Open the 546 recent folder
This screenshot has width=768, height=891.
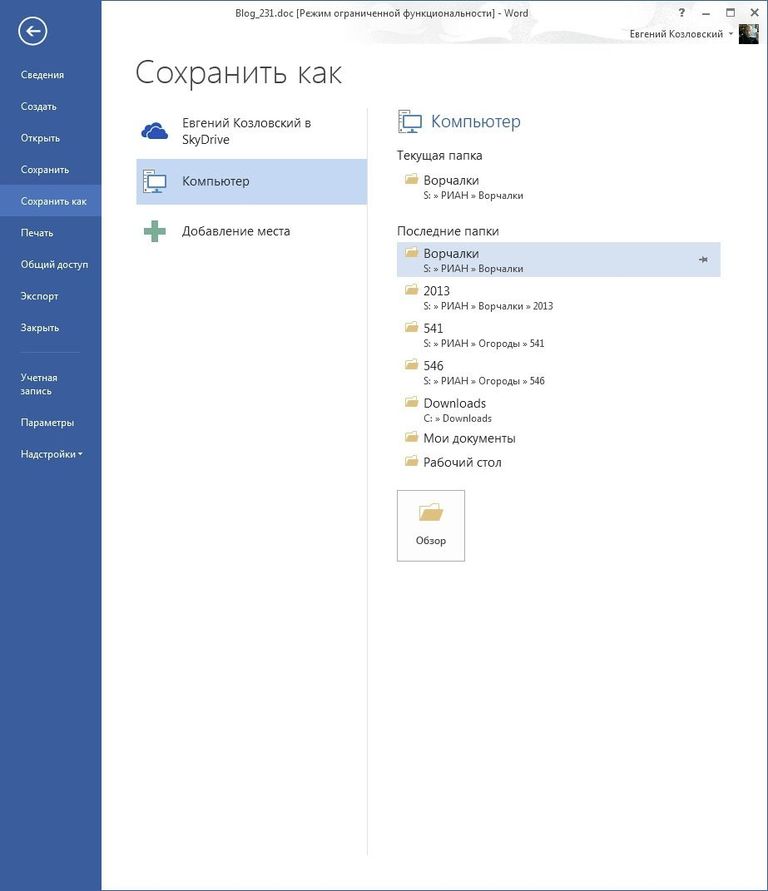[x=558, y=373]
